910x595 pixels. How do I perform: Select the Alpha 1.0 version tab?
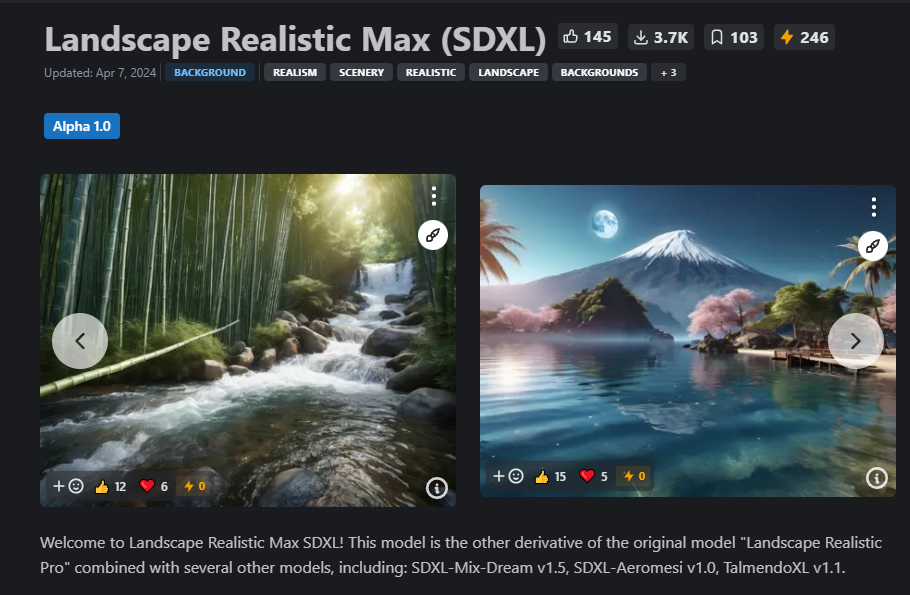82,126
